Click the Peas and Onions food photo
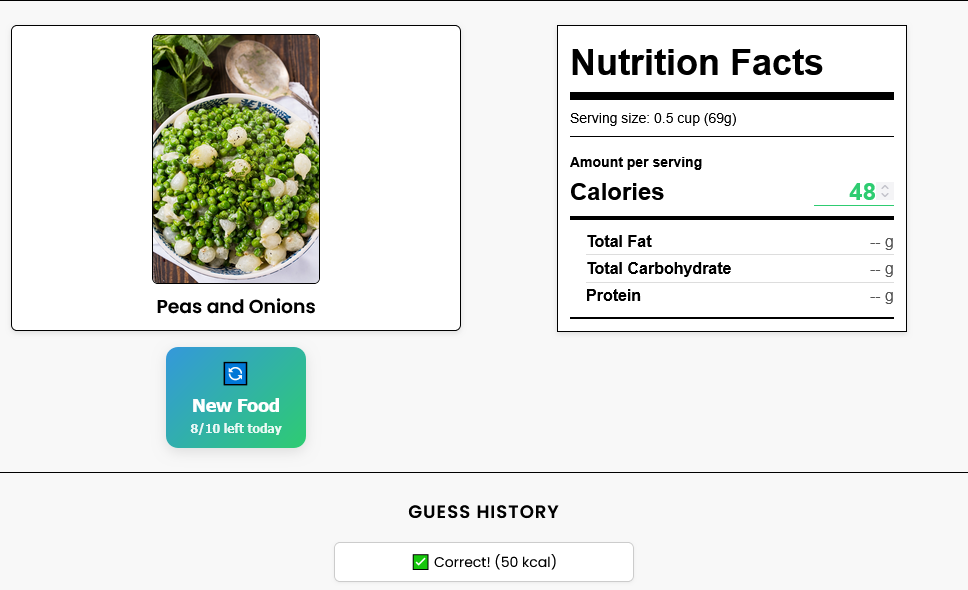 (236, 159)
